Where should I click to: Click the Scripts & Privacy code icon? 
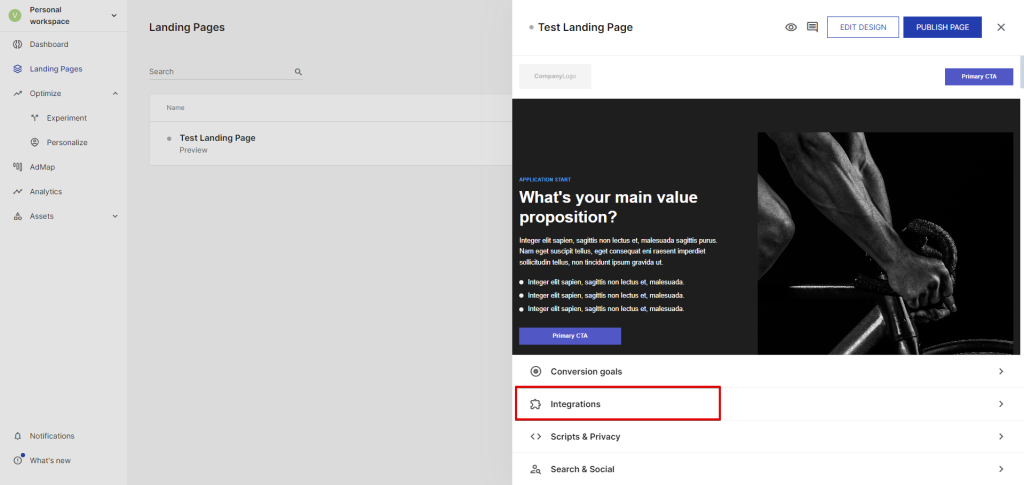pos(535,436)
